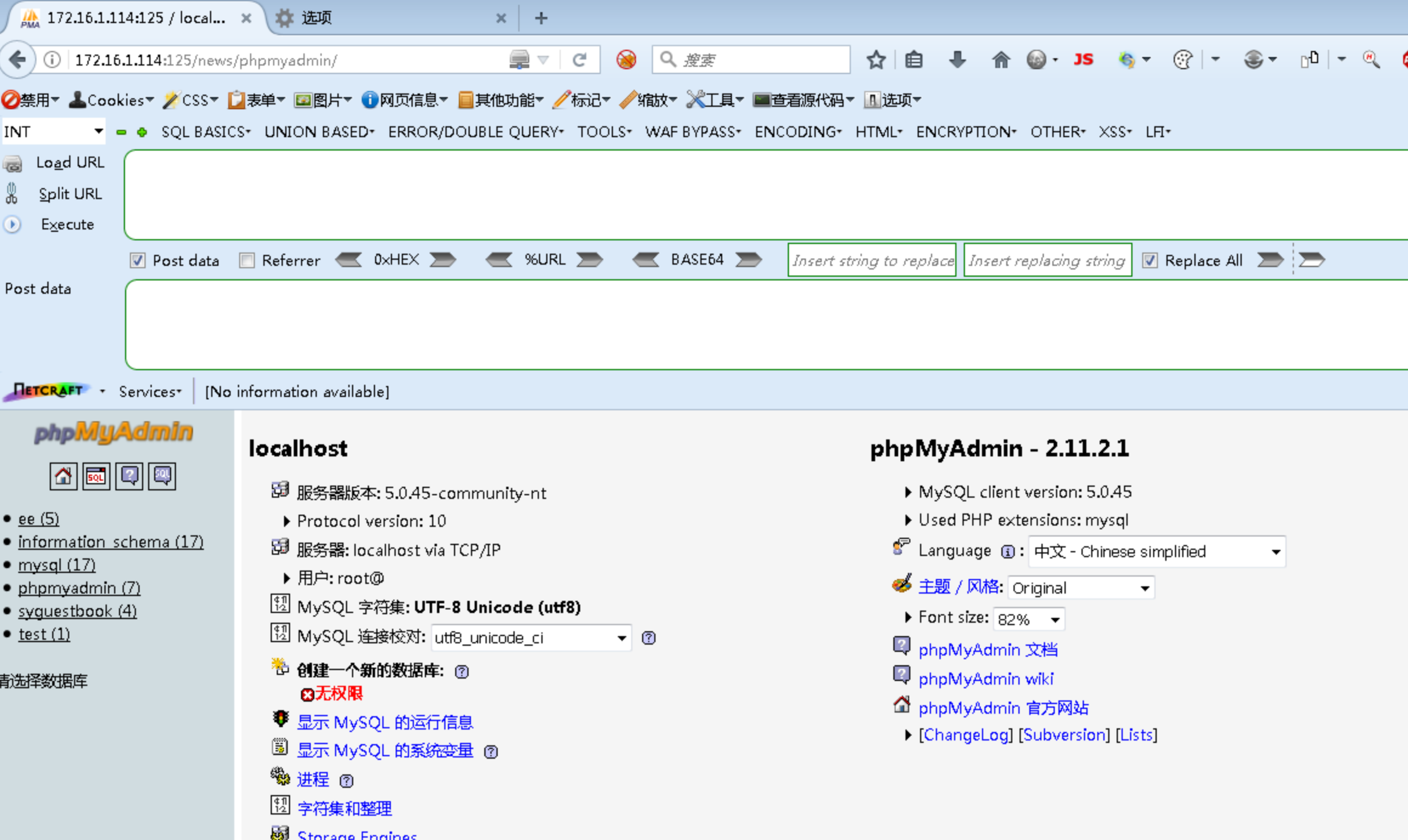Enable the Referrer checkbox
This screenshot has height=840, width=1408.
point(247,260)
